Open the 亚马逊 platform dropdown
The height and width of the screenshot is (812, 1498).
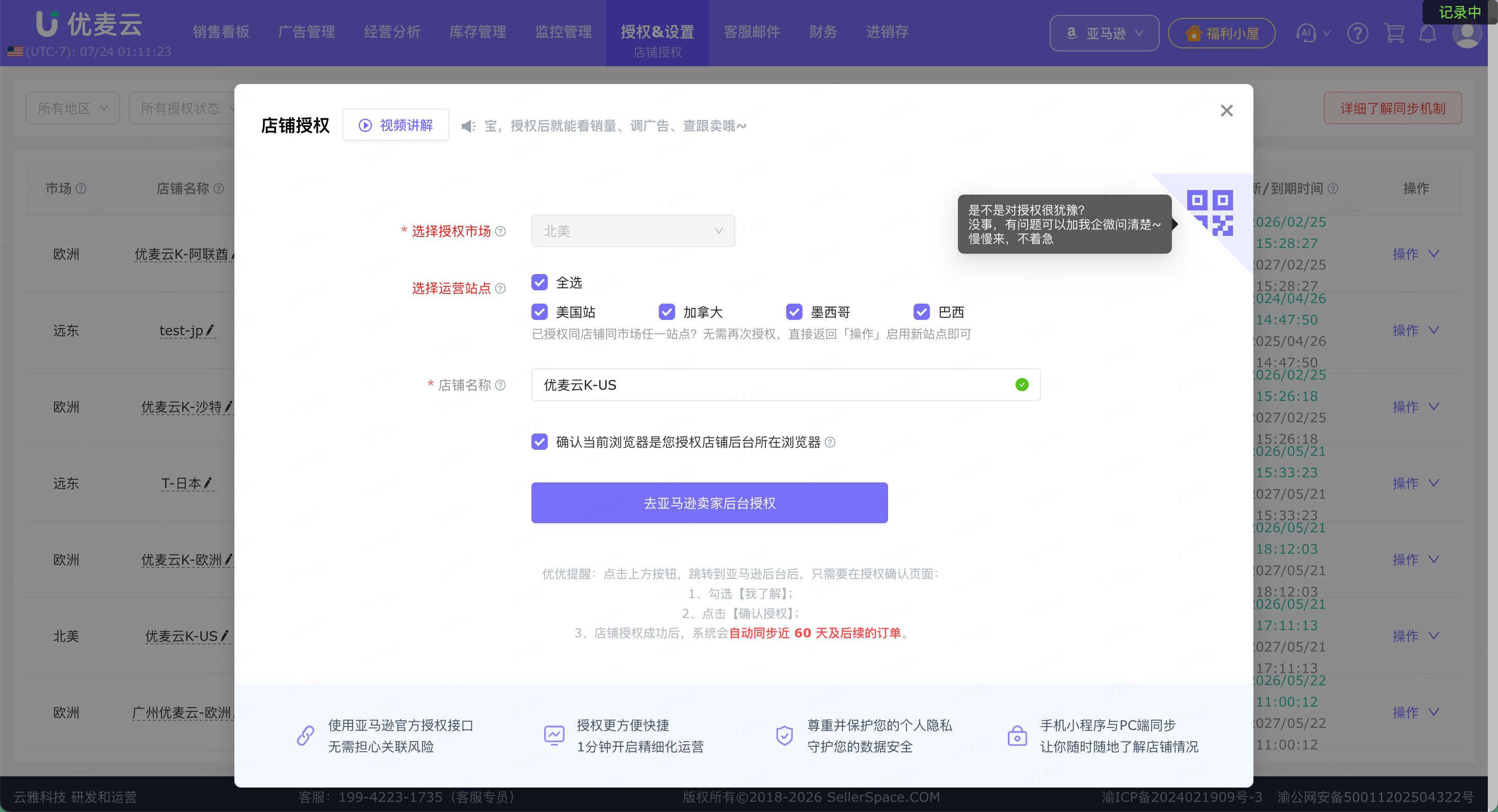tap(1104, 33)
